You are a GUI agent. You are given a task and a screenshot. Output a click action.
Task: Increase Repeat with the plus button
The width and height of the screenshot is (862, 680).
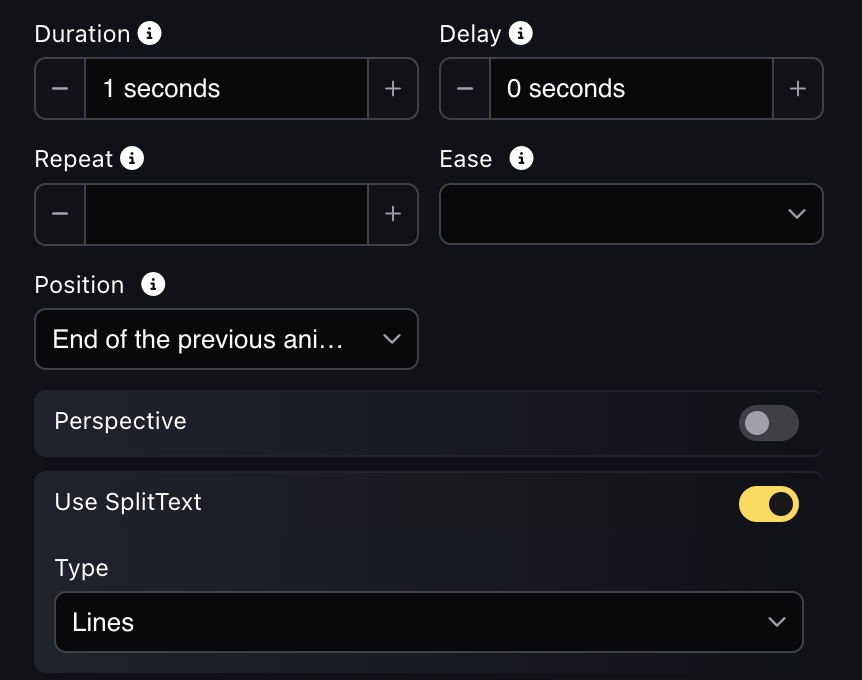pyautogui.click(x=393, y=214)
